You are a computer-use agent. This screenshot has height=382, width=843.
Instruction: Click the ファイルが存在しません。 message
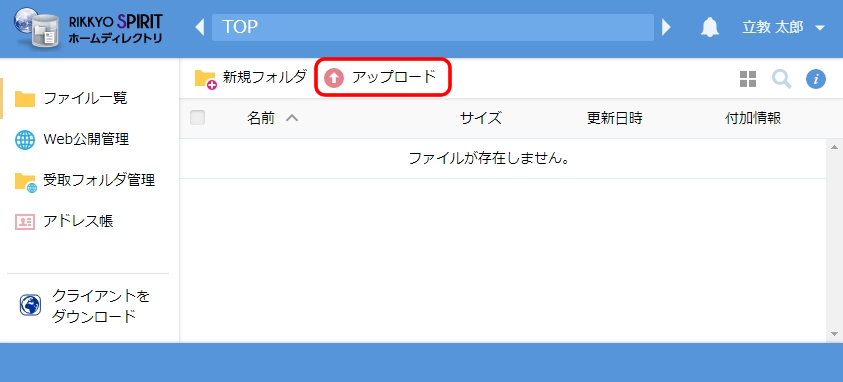tap(489, 158)
